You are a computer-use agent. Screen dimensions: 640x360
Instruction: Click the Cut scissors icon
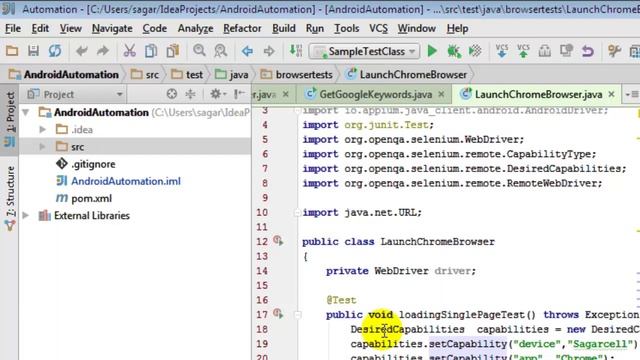point(129,51)
